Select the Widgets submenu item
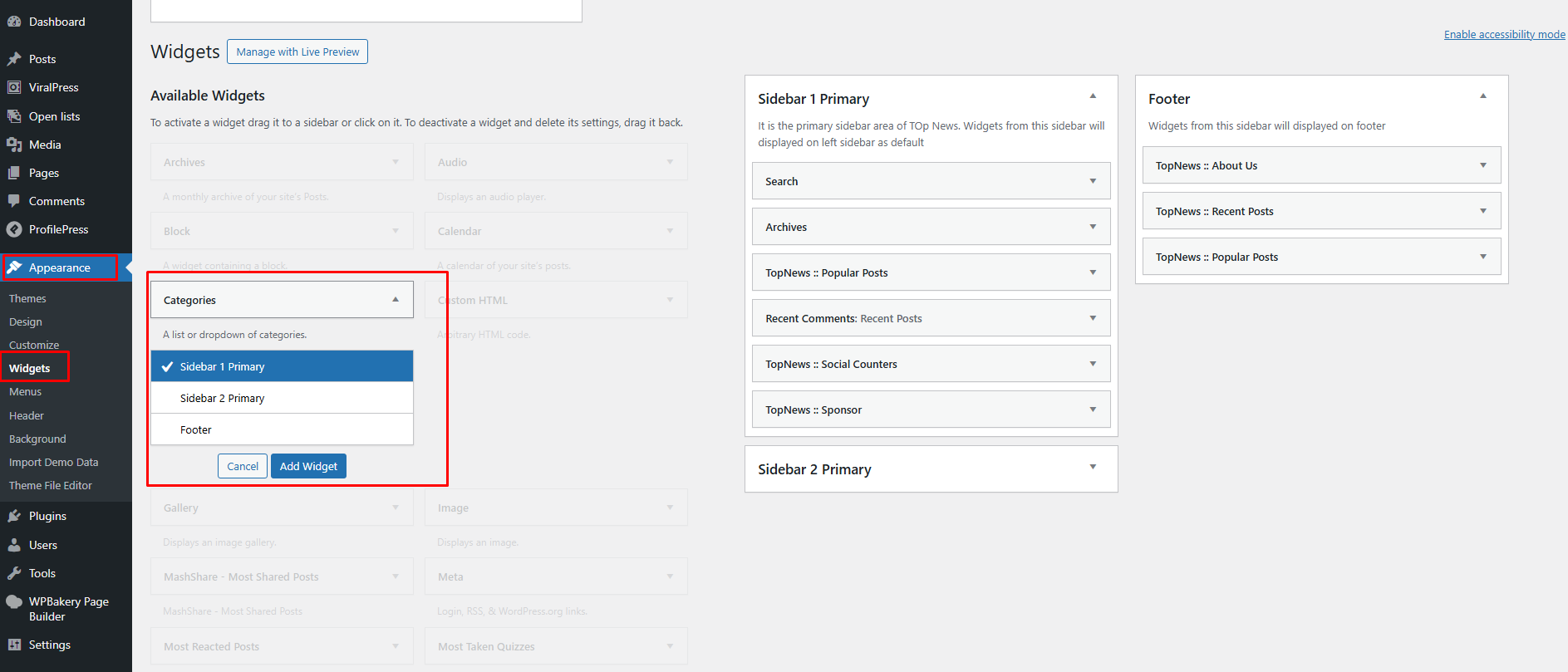This screenshot has height=672, width=1568. click(30, 368)
